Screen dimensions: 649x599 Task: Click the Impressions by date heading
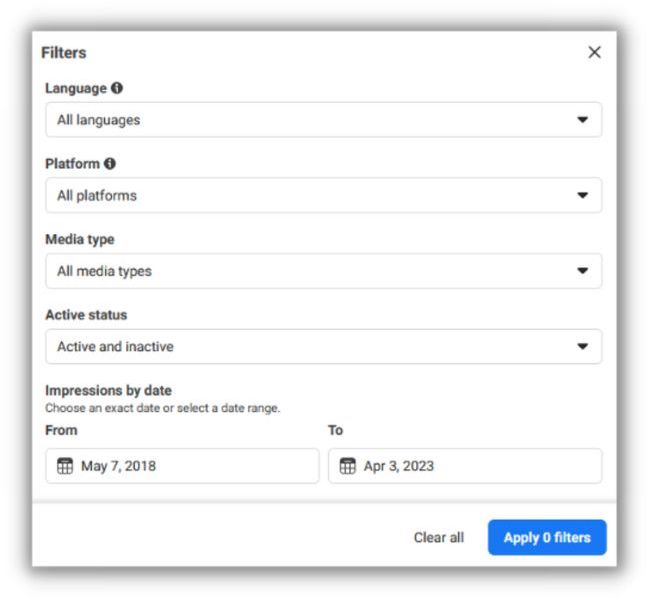109,391
